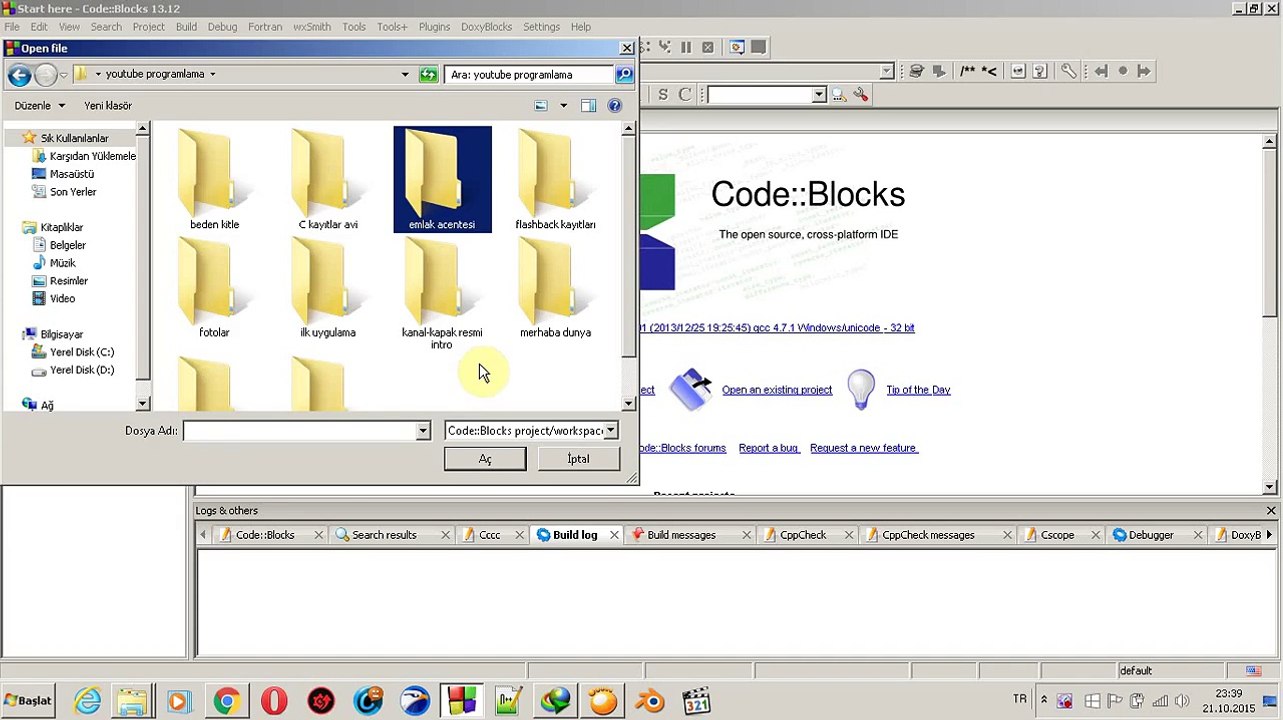1283x720 pixels.
Task: Open DoxyBlocks preferences wrench icon
Action: [x=1068, y=71]
